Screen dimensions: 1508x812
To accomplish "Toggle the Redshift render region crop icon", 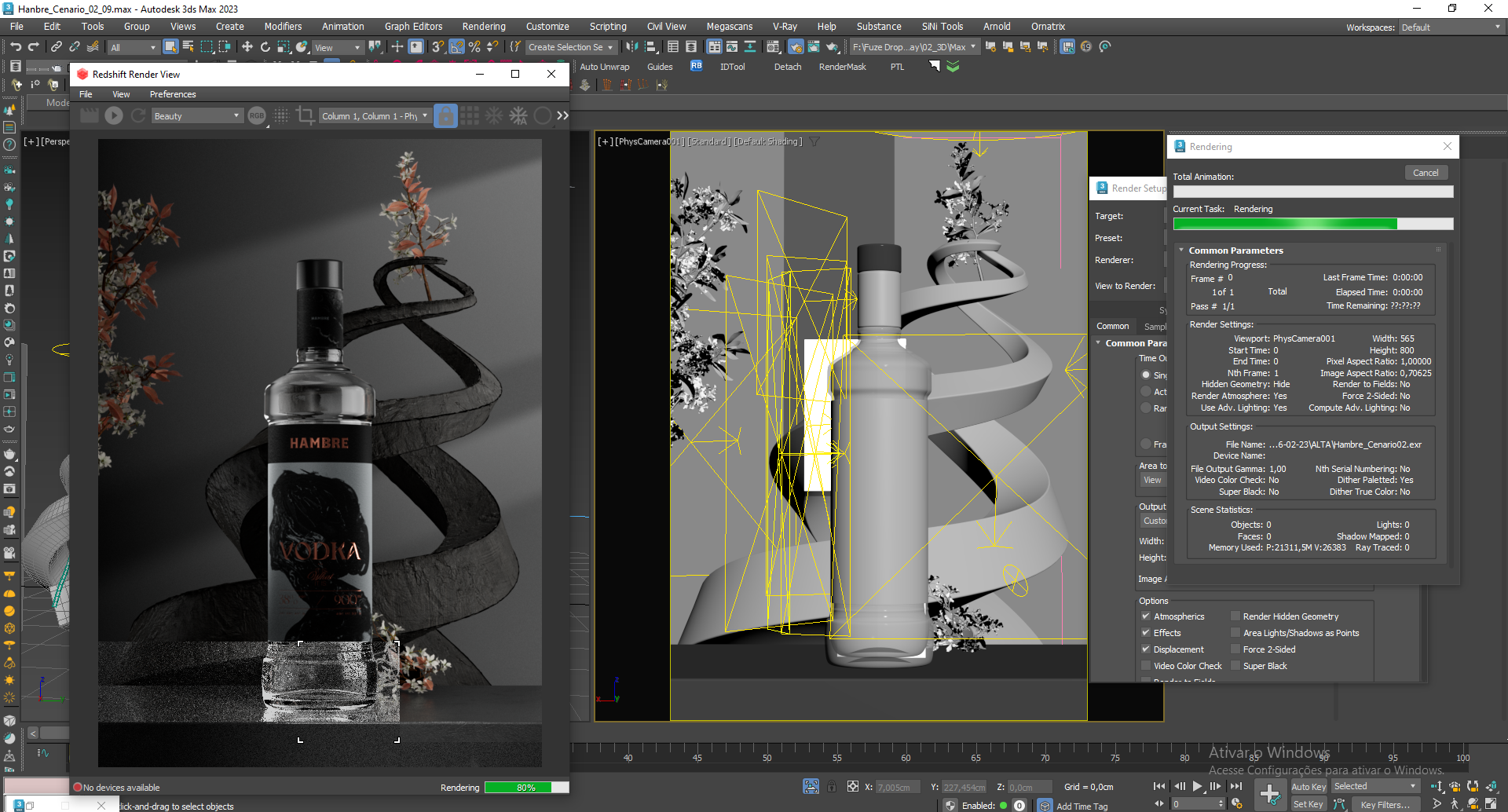I will click(306, 115).
